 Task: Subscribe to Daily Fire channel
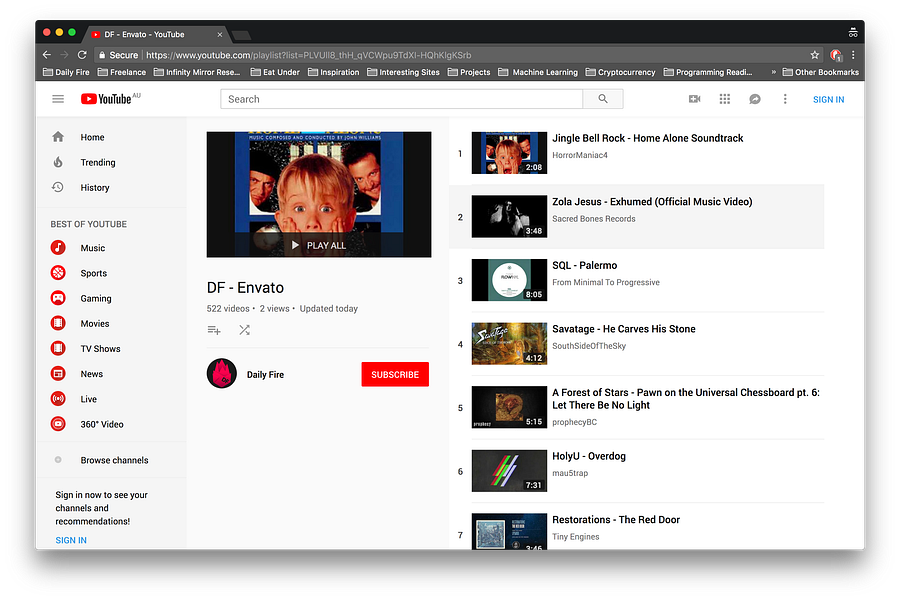[x=395, y=374]
